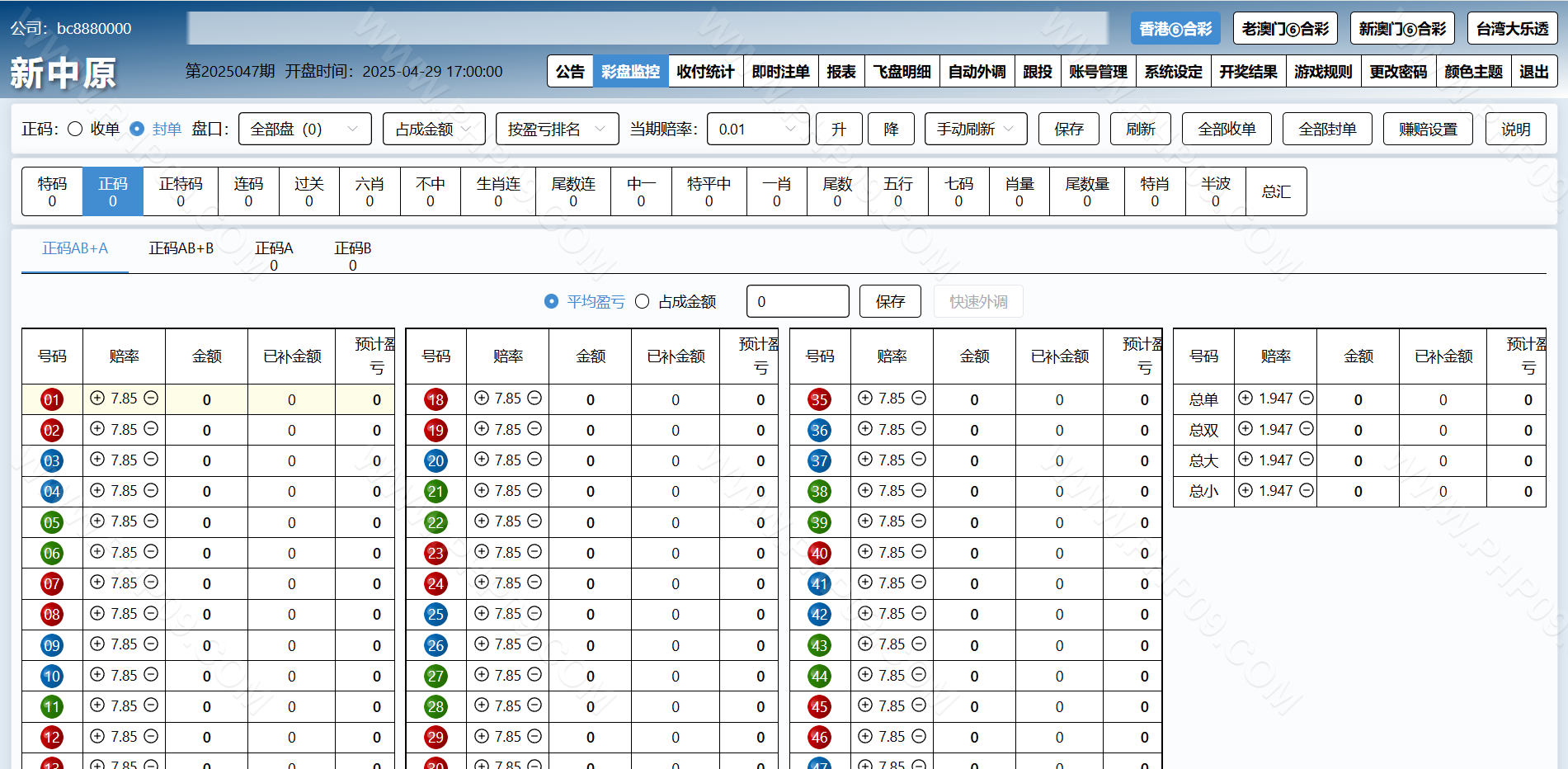Image resolution: width=1568 pixels, height=769 pixels.
Task: Decrease odds for number 35 with minus icon
Action: coord(919,399)
